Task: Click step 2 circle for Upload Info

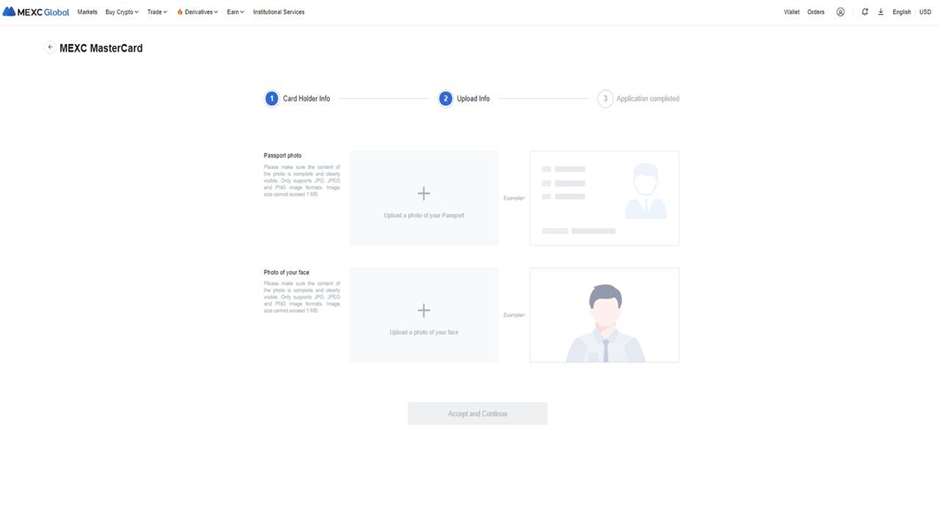Action: click(445, 98)
